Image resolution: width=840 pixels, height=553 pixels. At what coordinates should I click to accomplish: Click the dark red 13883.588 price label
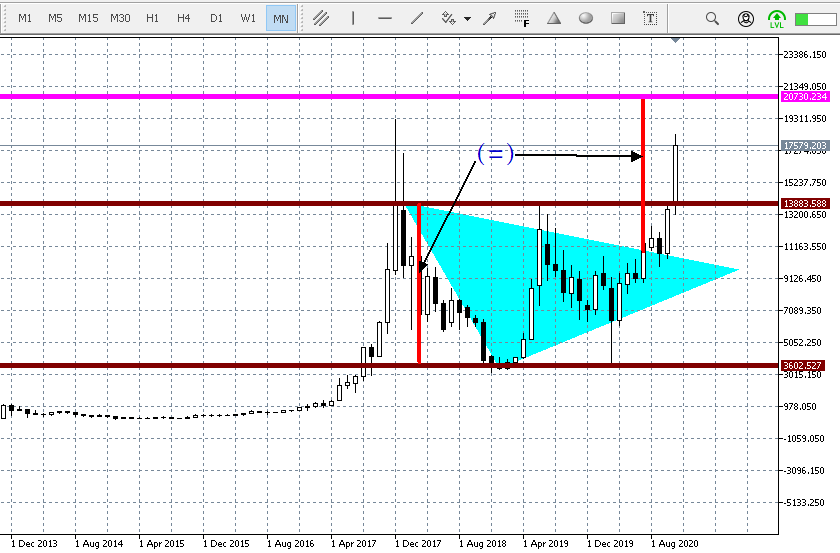click(x=806, y=204)
